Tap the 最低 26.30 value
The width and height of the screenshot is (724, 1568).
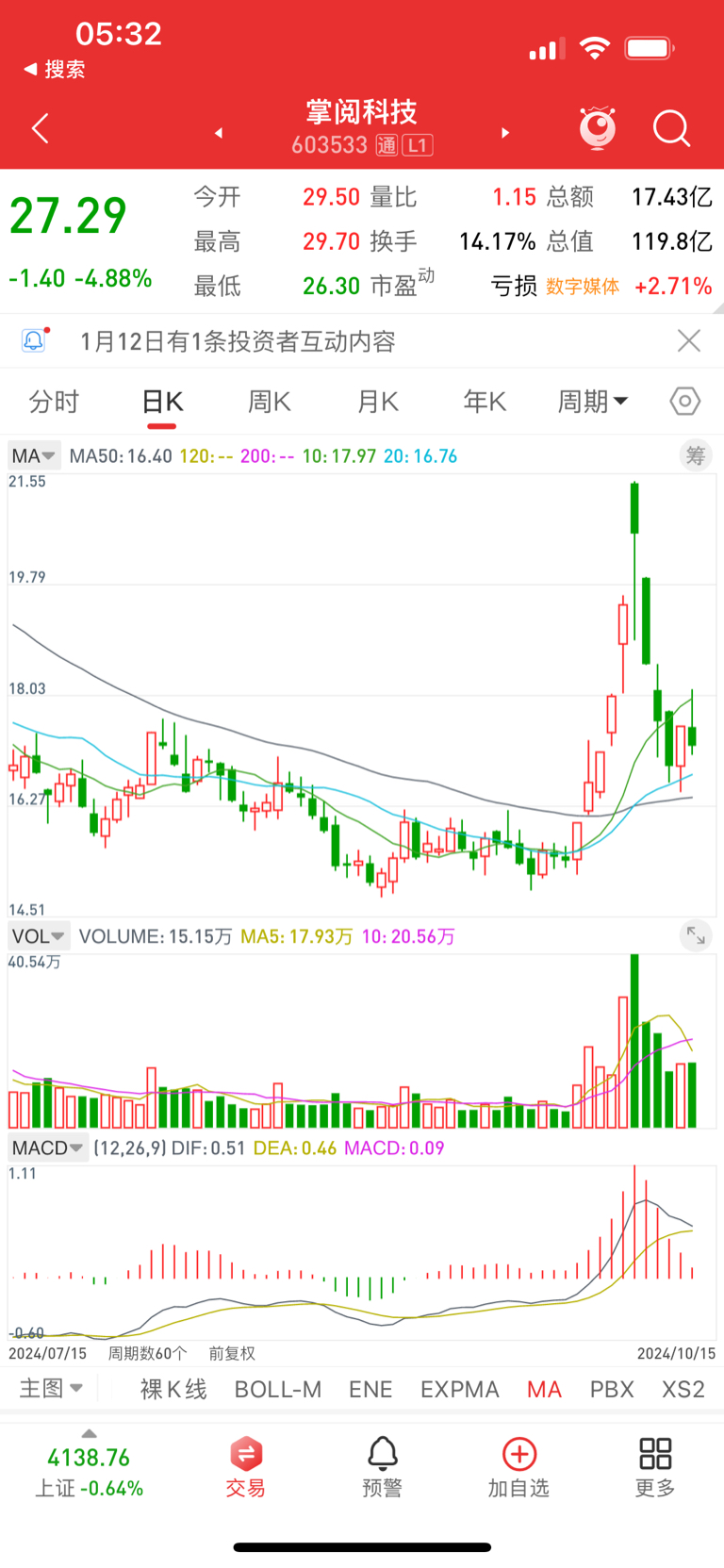(331, 286)
